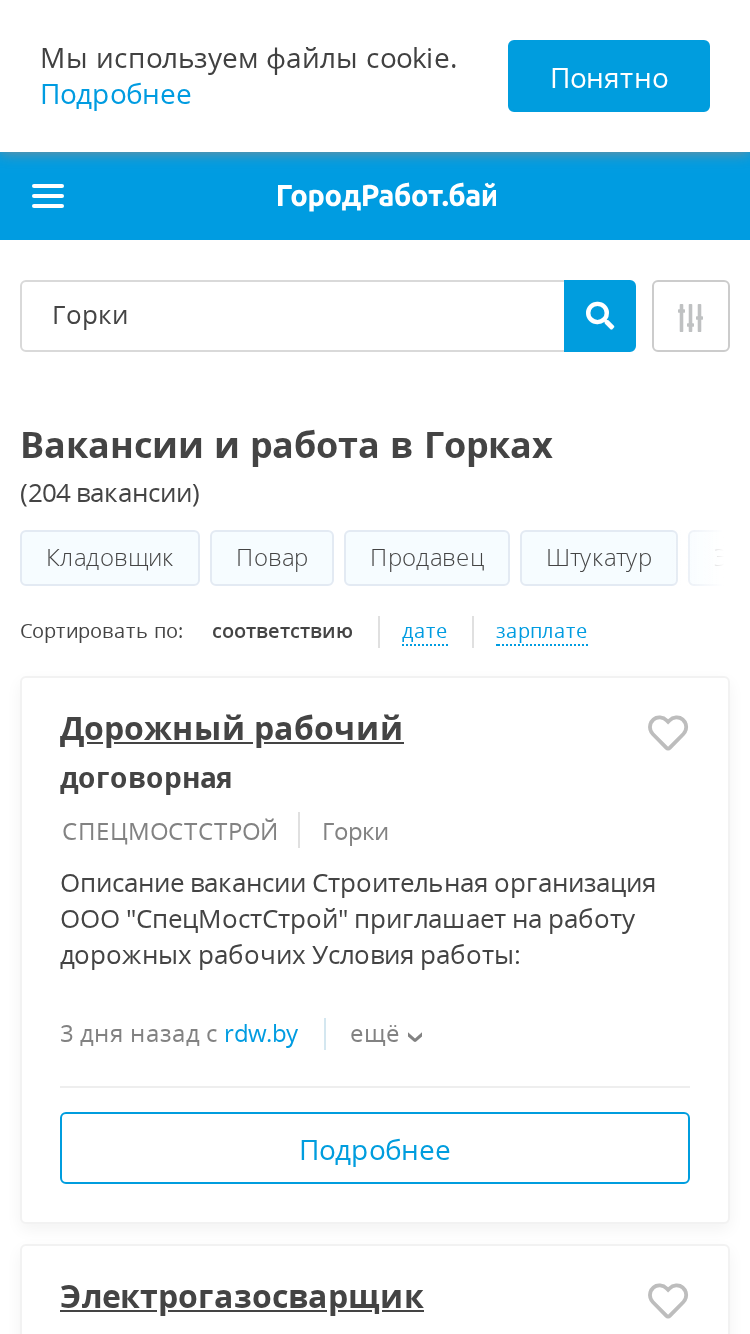This screenshot has width=750, height=1334.
Task: Accept cookies with Понятно button
Action: [609, 76]
